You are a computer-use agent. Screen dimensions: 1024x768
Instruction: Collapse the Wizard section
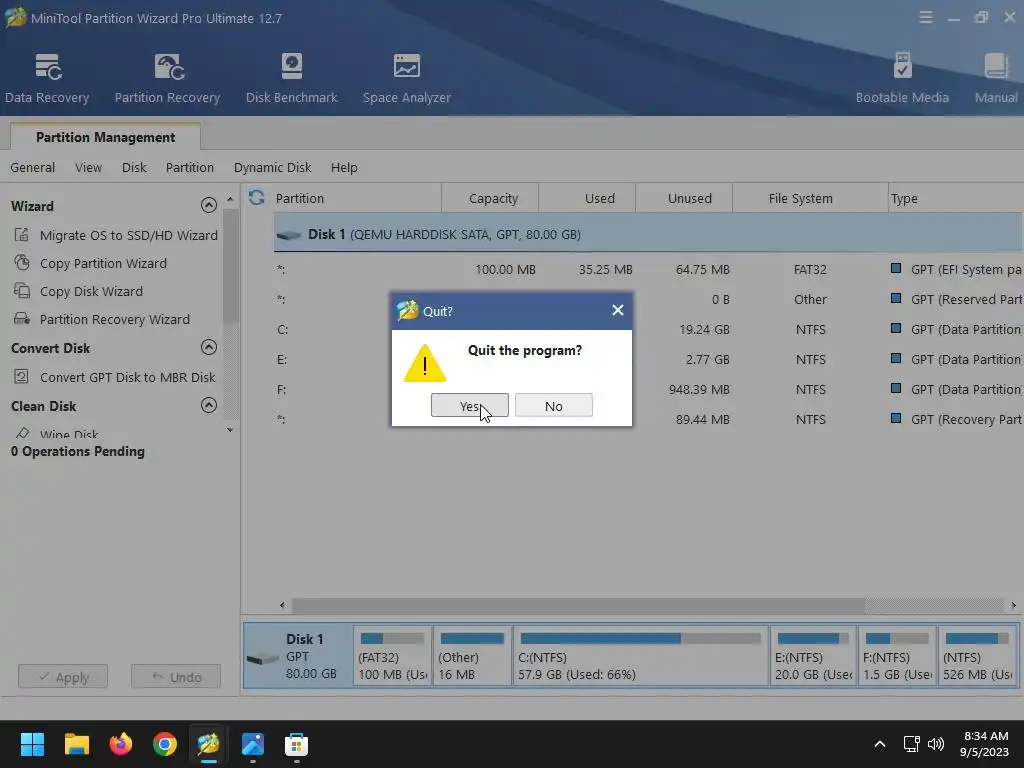coord(208,205)
